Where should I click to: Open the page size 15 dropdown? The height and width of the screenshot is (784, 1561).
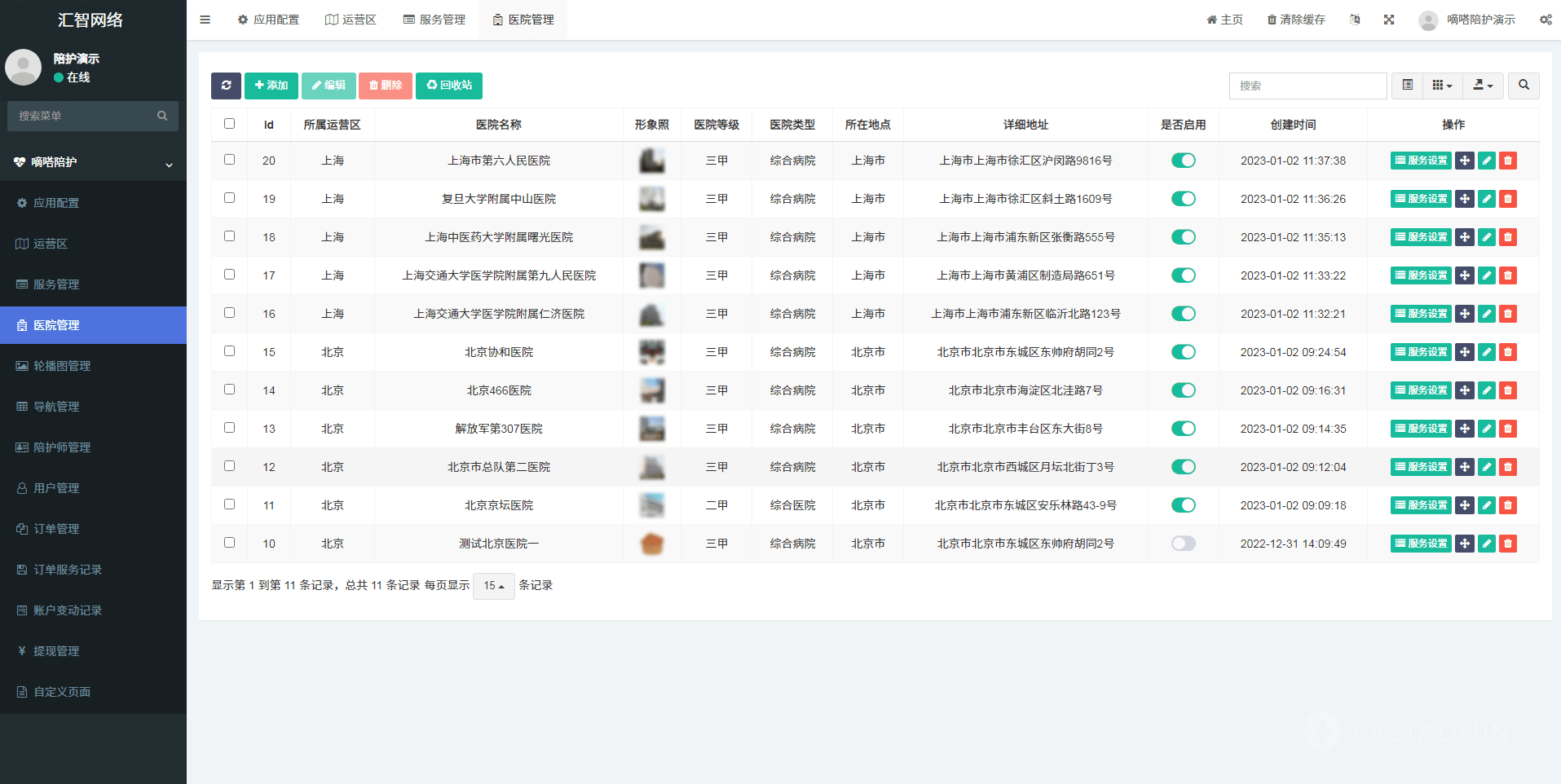click(493, 586)
